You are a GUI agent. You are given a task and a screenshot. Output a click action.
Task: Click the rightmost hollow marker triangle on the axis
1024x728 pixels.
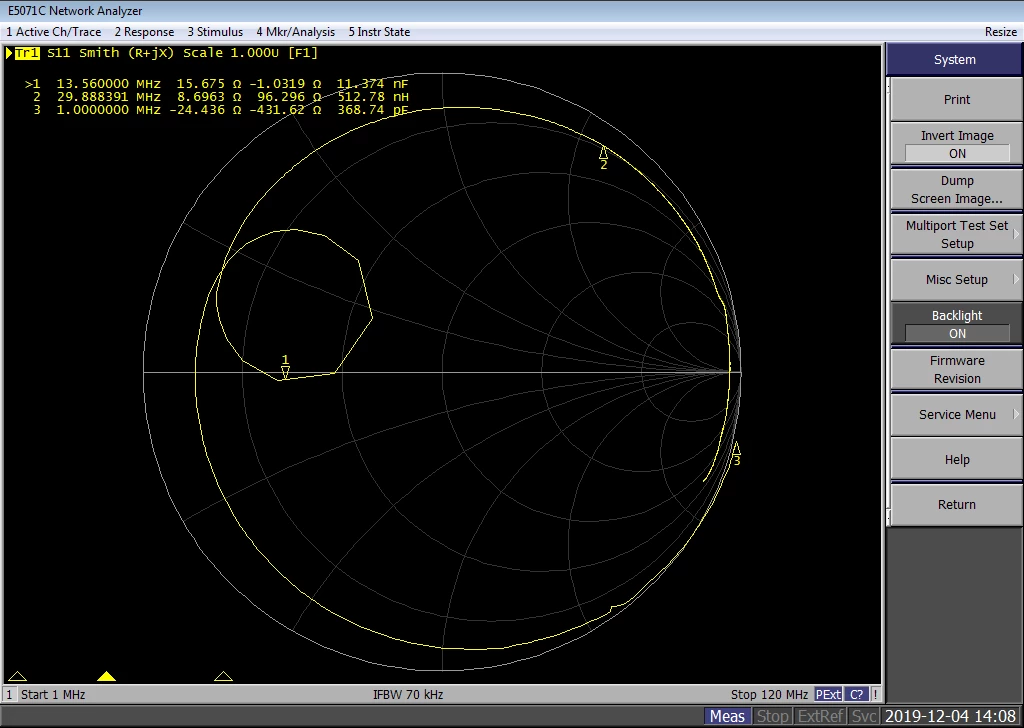coord(223,676)
